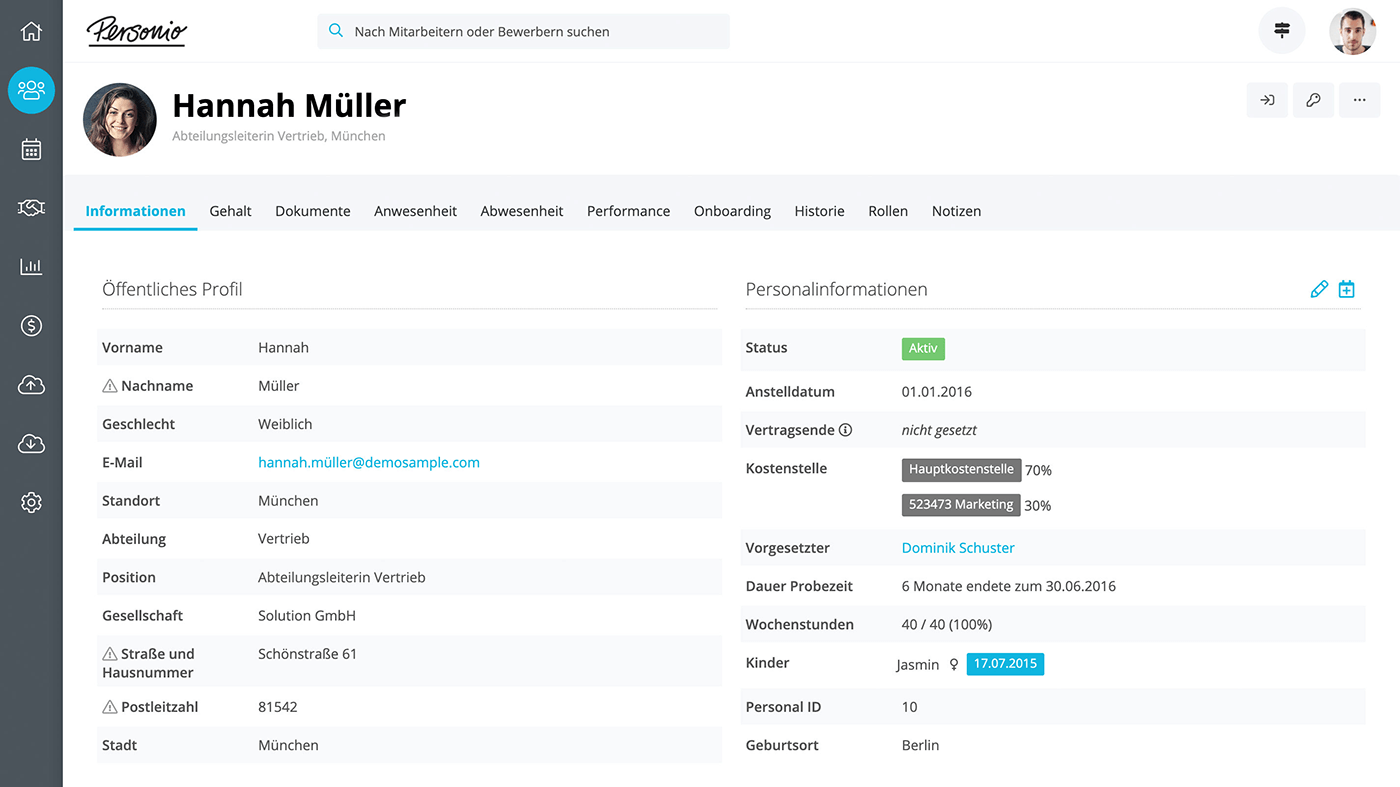Select the Dokumente tab
1400x787 pixels.
click(312, 211)
